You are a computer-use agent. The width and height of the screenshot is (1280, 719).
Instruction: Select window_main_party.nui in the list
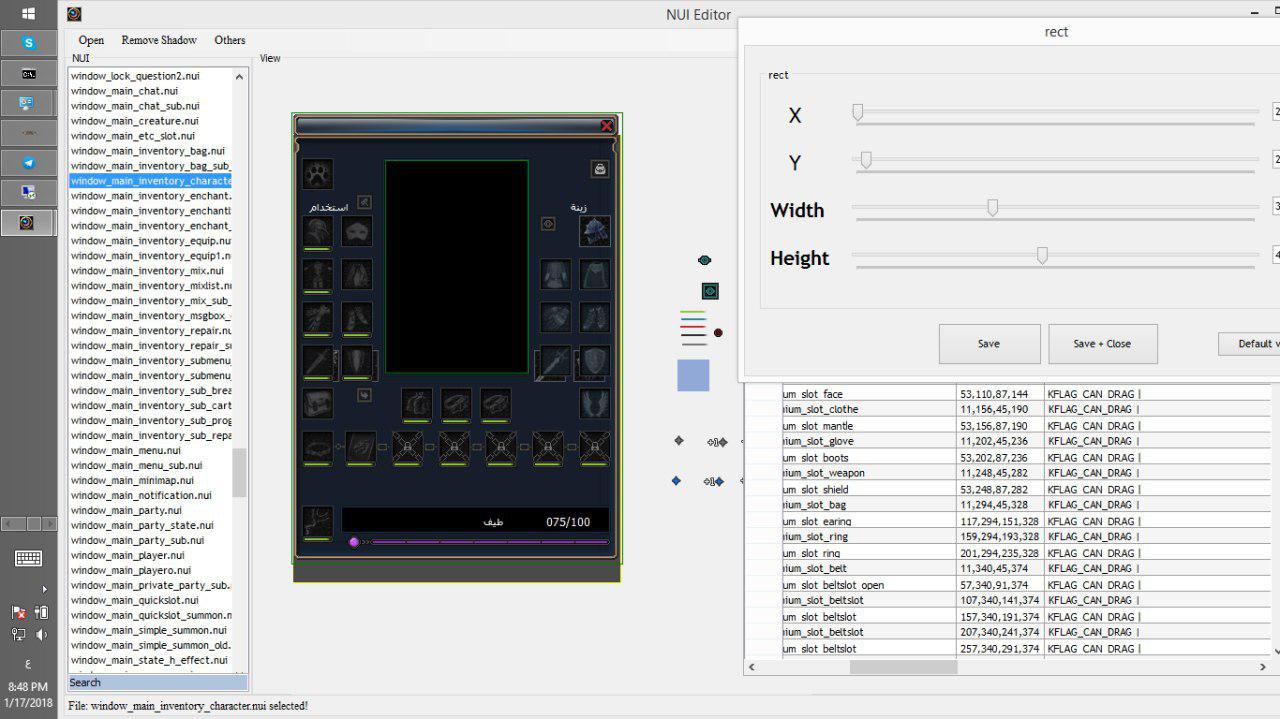coord(126,511)
